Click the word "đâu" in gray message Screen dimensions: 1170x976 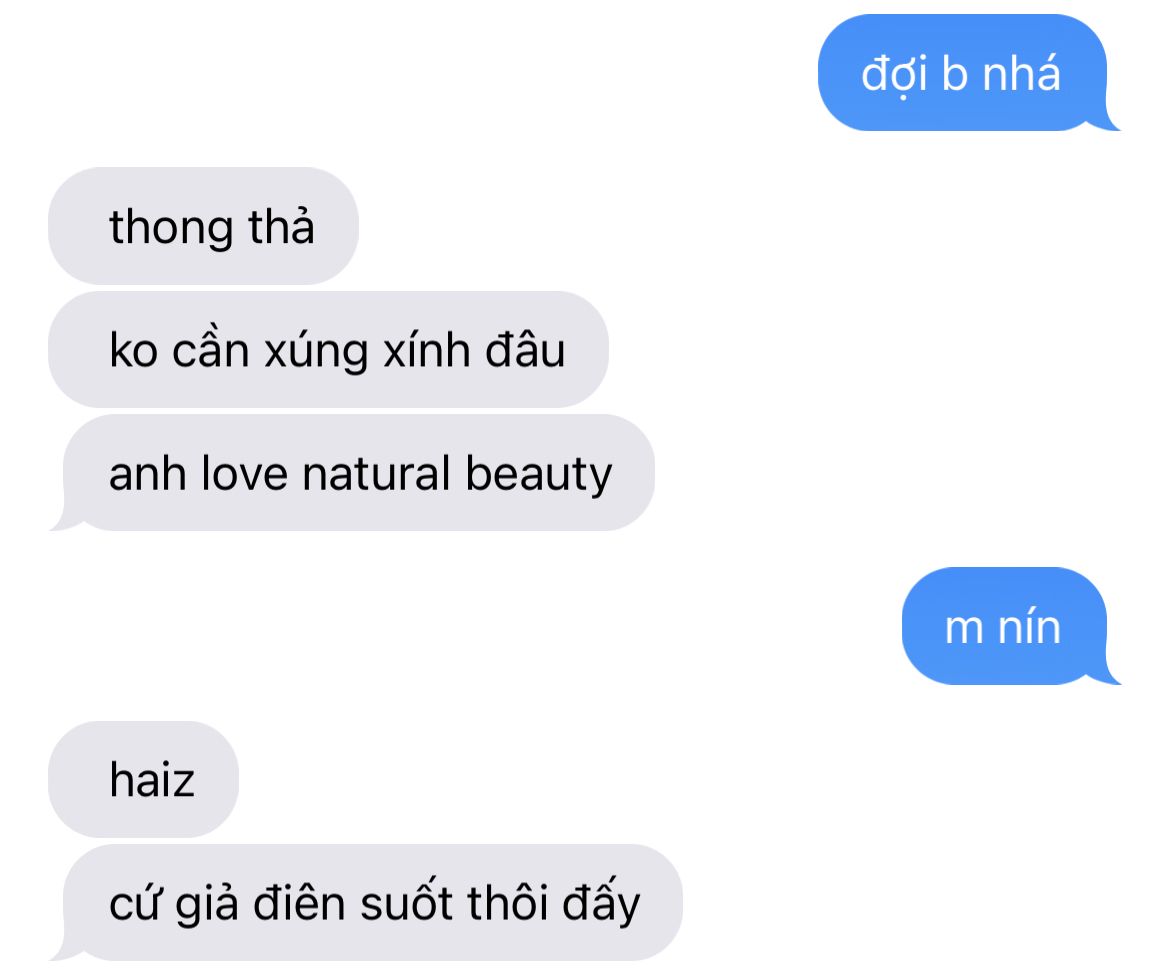click(x=525, y=349)
